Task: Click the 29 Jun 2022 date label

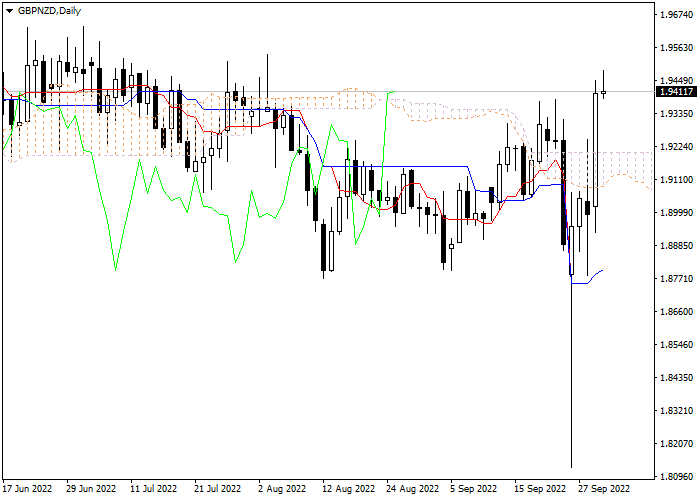Action: 91,489
